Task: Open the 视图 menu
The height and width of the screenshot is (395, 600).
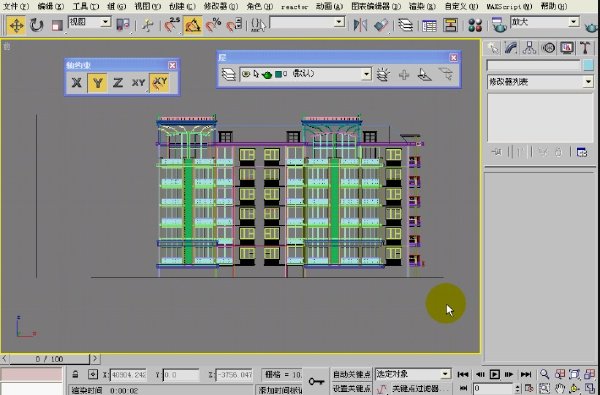Action: 147,7
